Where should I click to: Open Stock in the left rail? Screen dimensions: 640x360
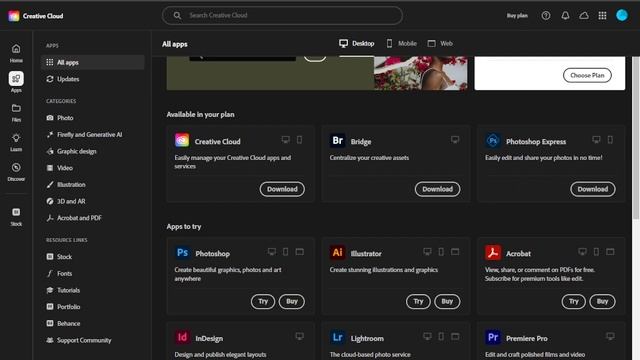pyautogui.click(x=16, y=216)
